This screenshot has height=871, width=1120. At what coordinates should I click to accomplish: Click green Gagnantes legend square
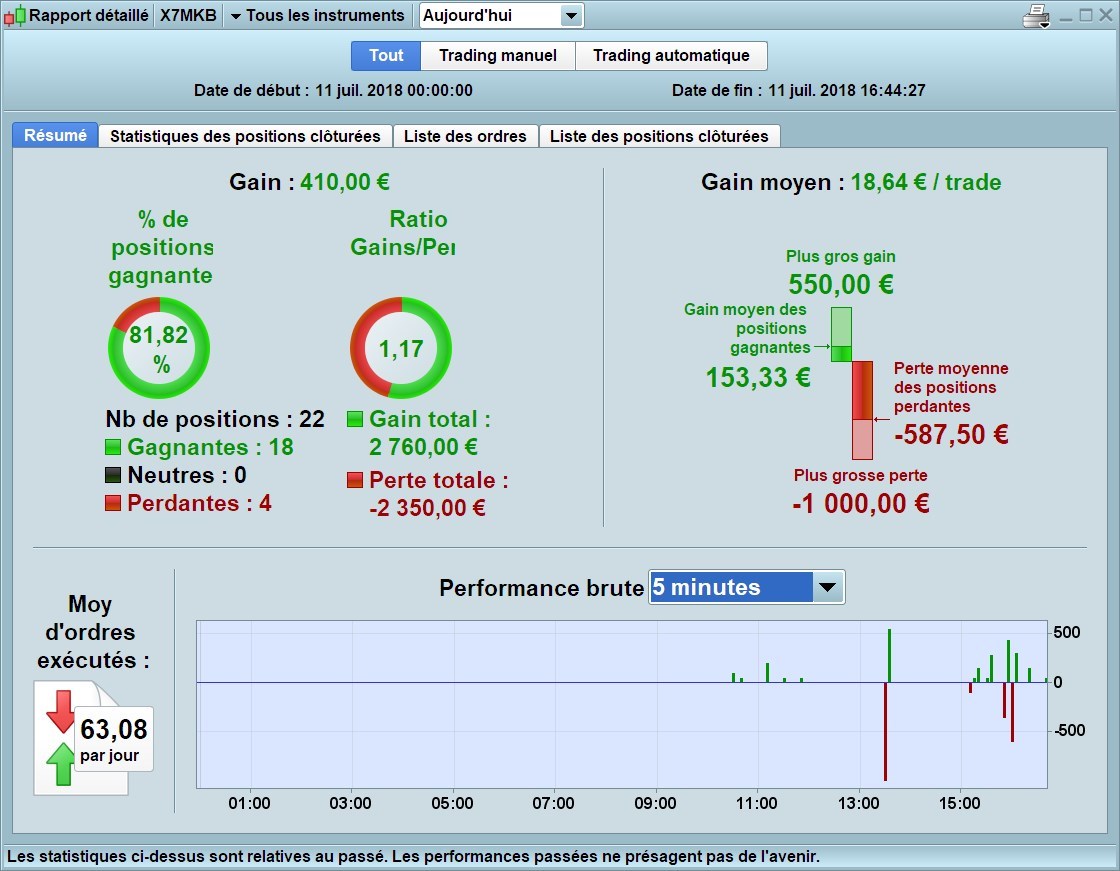coord(113,447)
